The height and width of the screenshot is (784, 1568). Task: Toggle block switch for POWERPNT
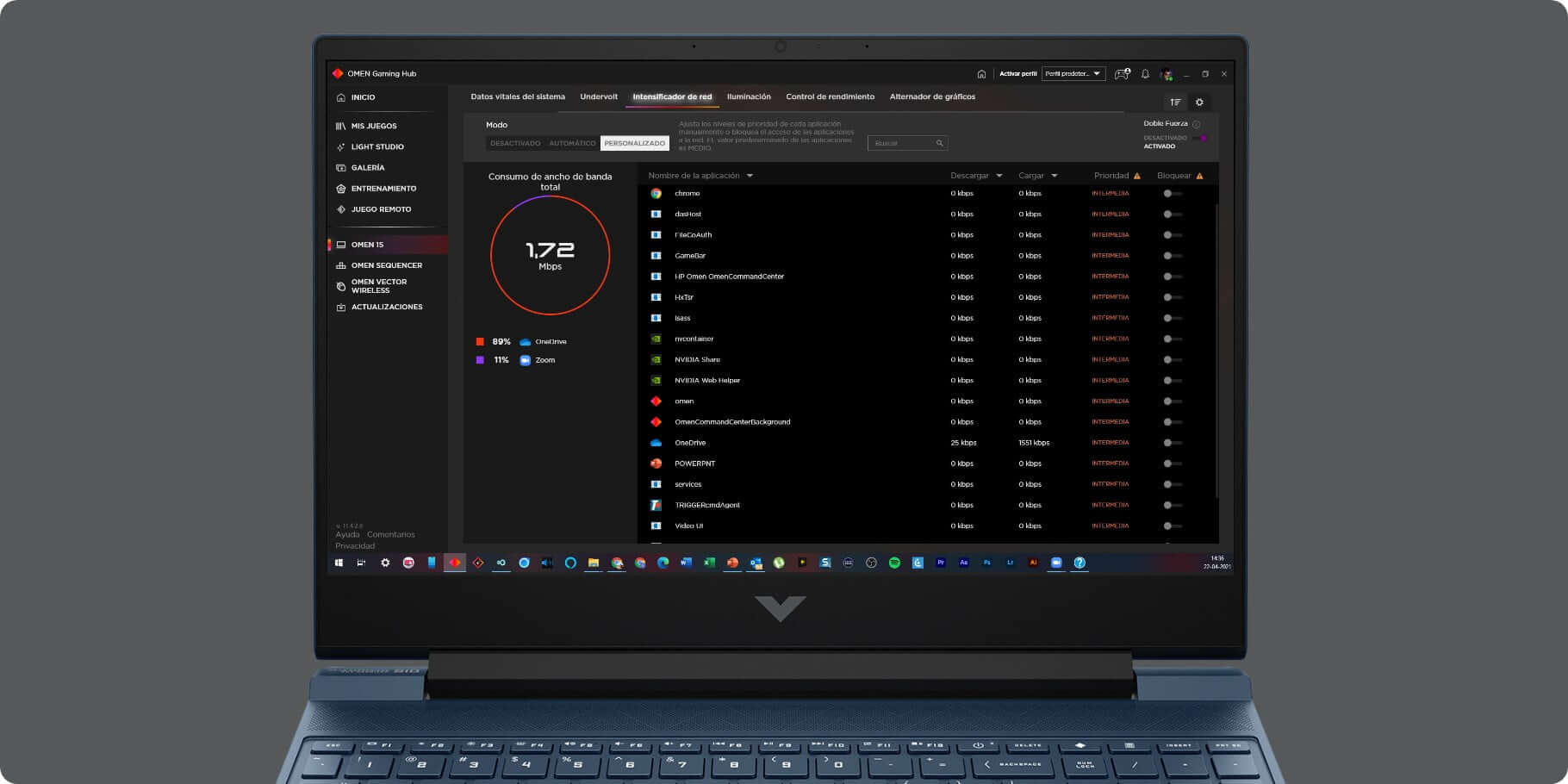coord(1172,464)
